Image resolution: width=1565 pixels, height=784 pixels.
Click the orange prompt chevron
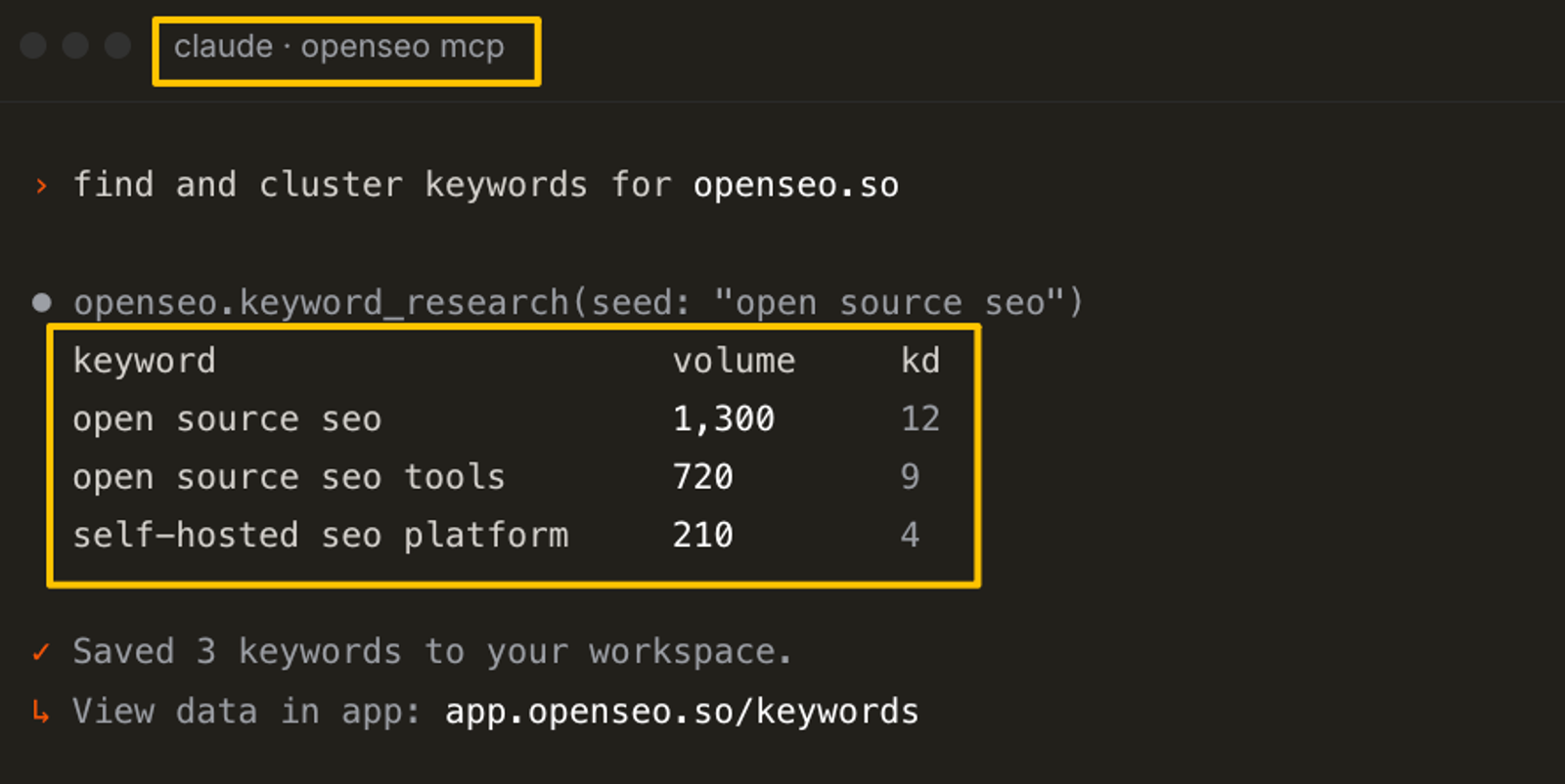[41, 186]
